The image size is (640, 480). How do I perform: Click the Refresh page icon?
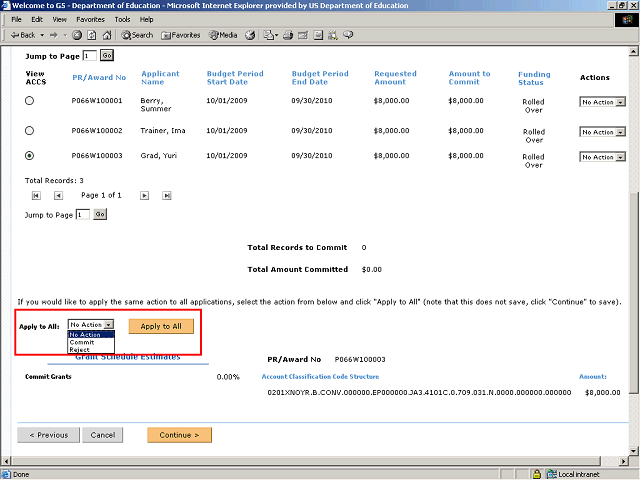(91, 35)
